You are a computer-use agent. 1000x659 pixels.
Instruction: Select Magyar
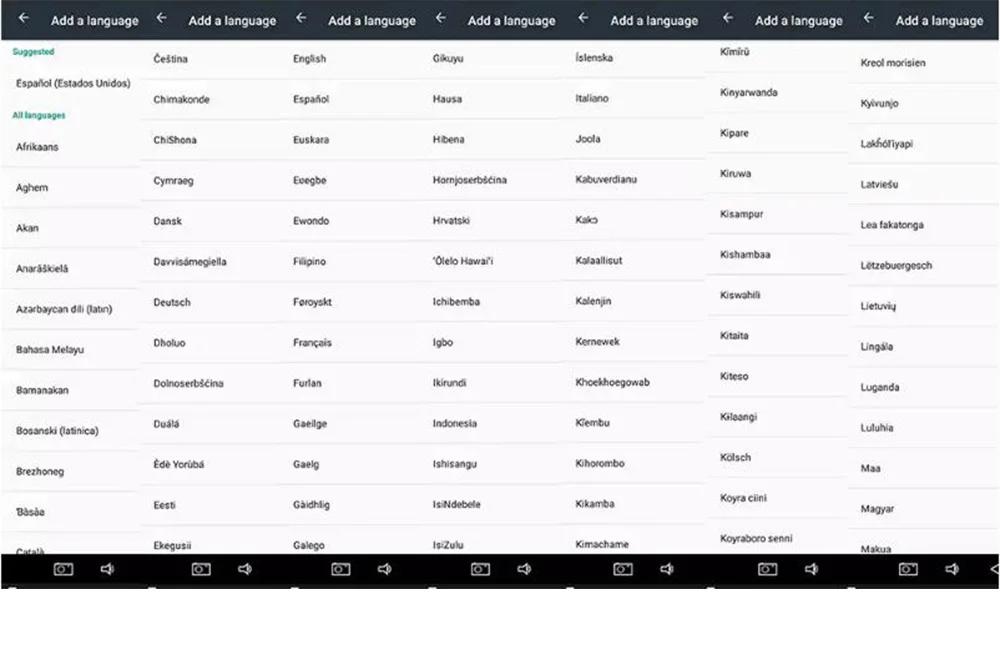[923, 509]
